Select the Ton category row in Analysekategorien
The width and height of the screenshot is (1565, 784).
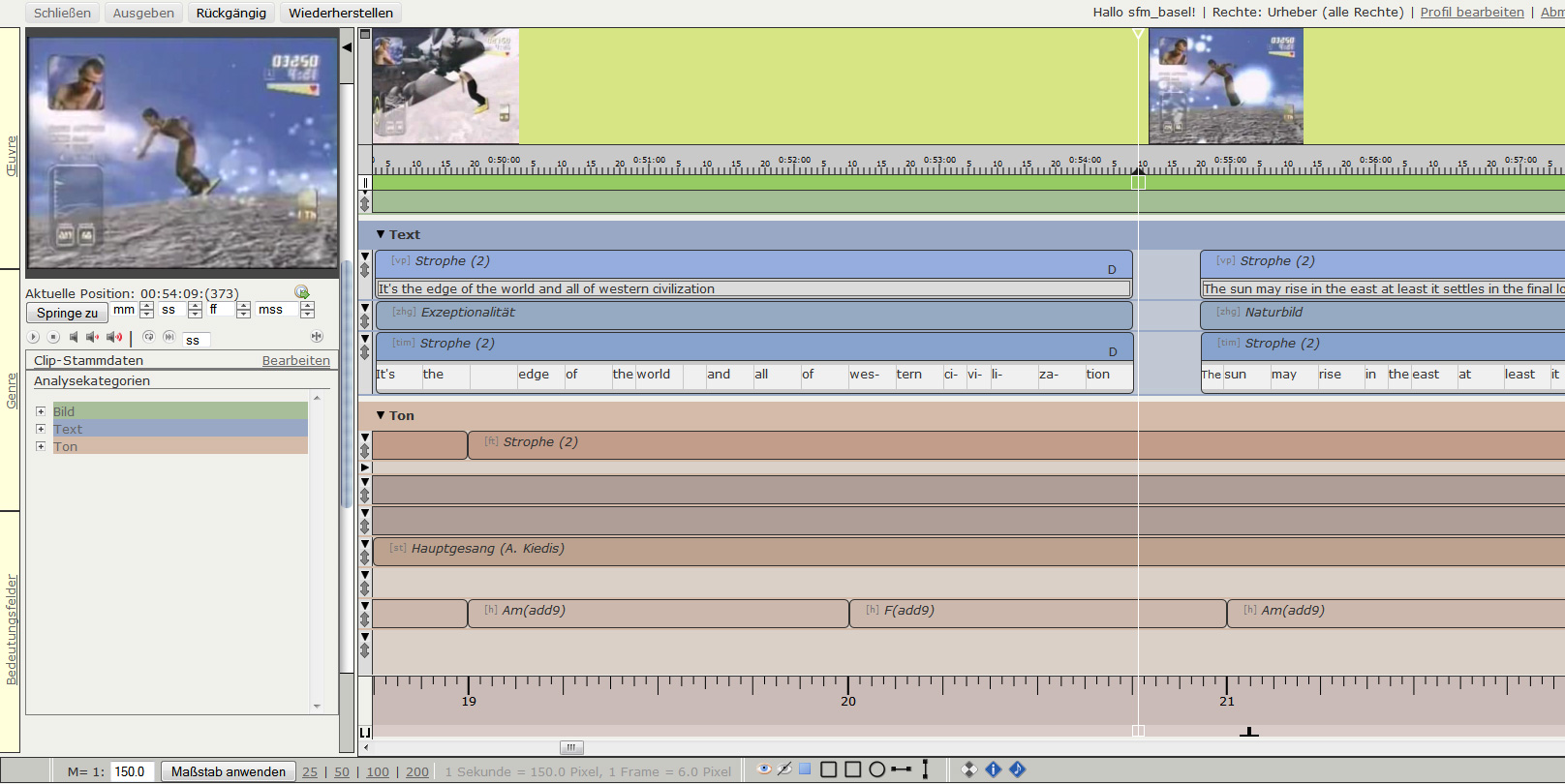click(x=180, y=446)
